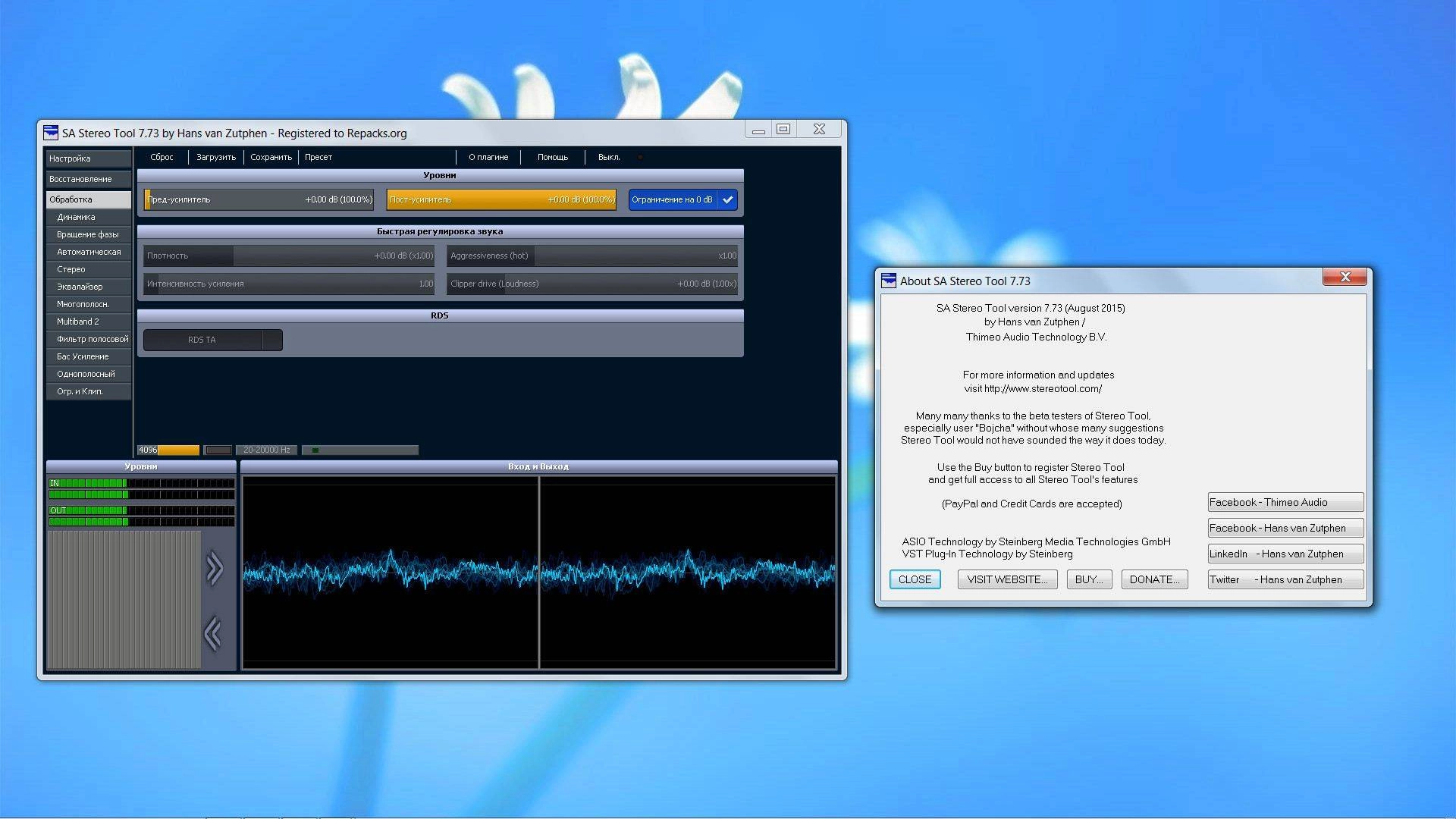Open the 'Фильтр полосовой' subsection
Viewport: 1456px width, 819px height.
click(x=88, y=339)
